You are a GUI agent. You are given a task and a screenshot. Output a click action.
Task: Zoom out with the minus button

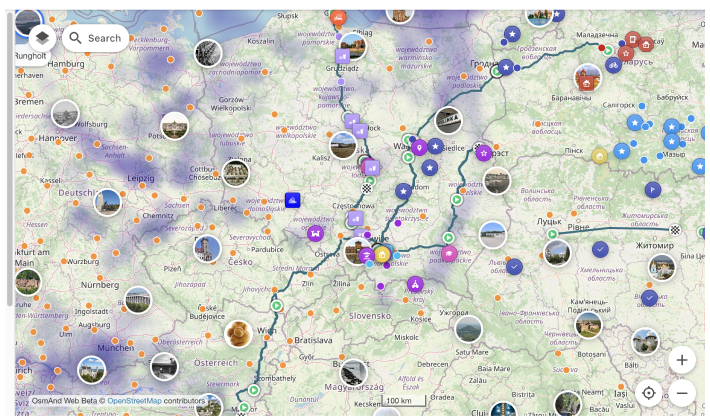point(681,393)
